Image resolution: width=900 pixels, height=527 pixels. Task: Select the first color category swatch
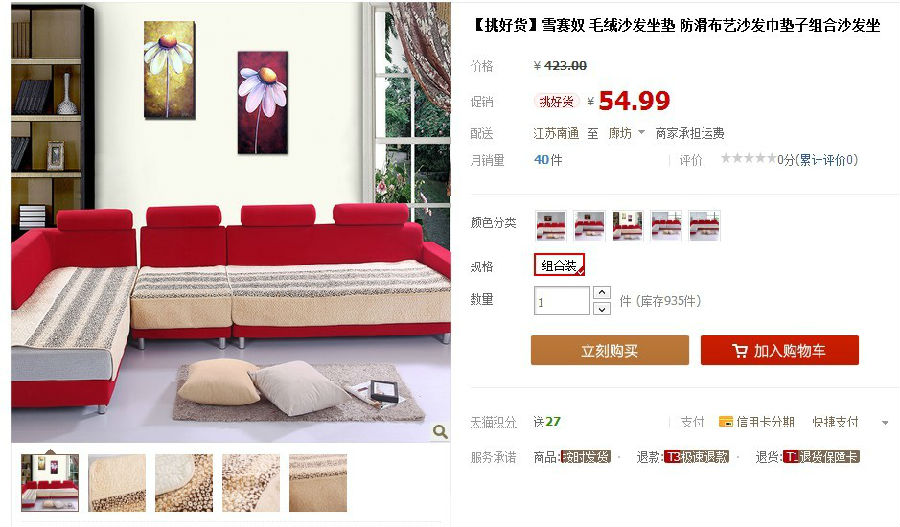point(550,226)
